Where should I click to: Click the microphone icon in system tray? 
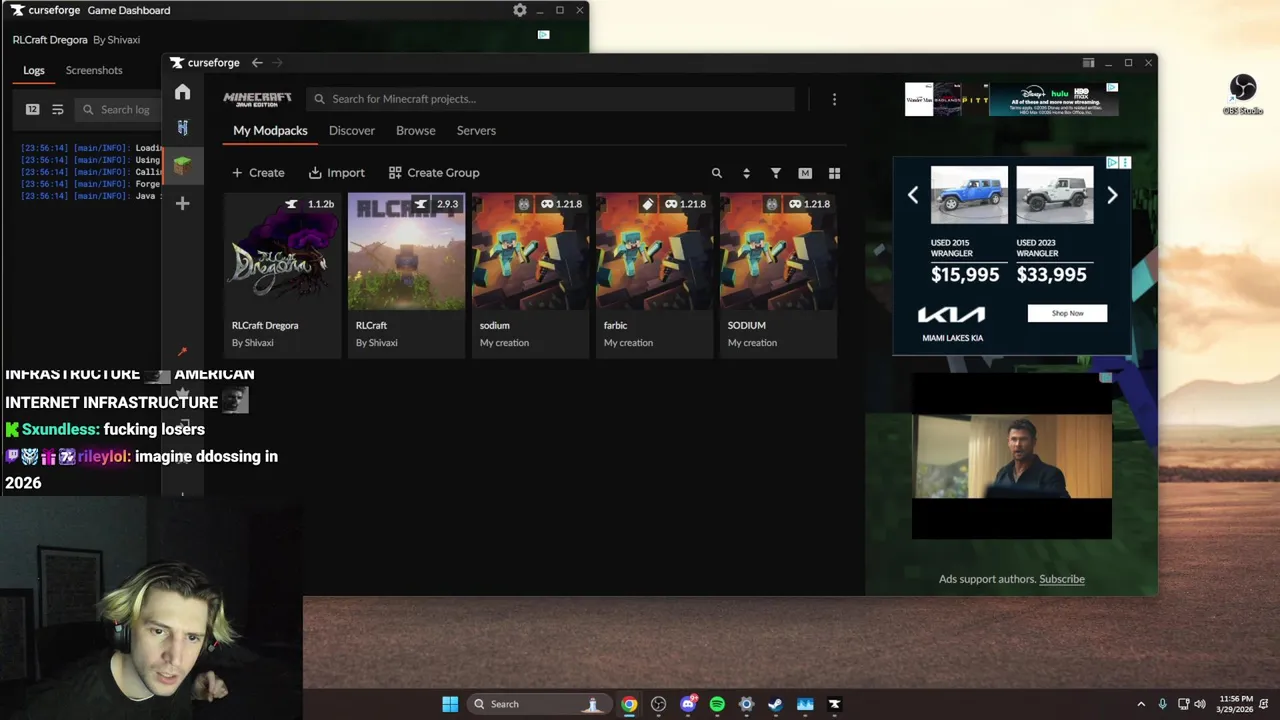pyautogui.click(x=1162, y=704)
